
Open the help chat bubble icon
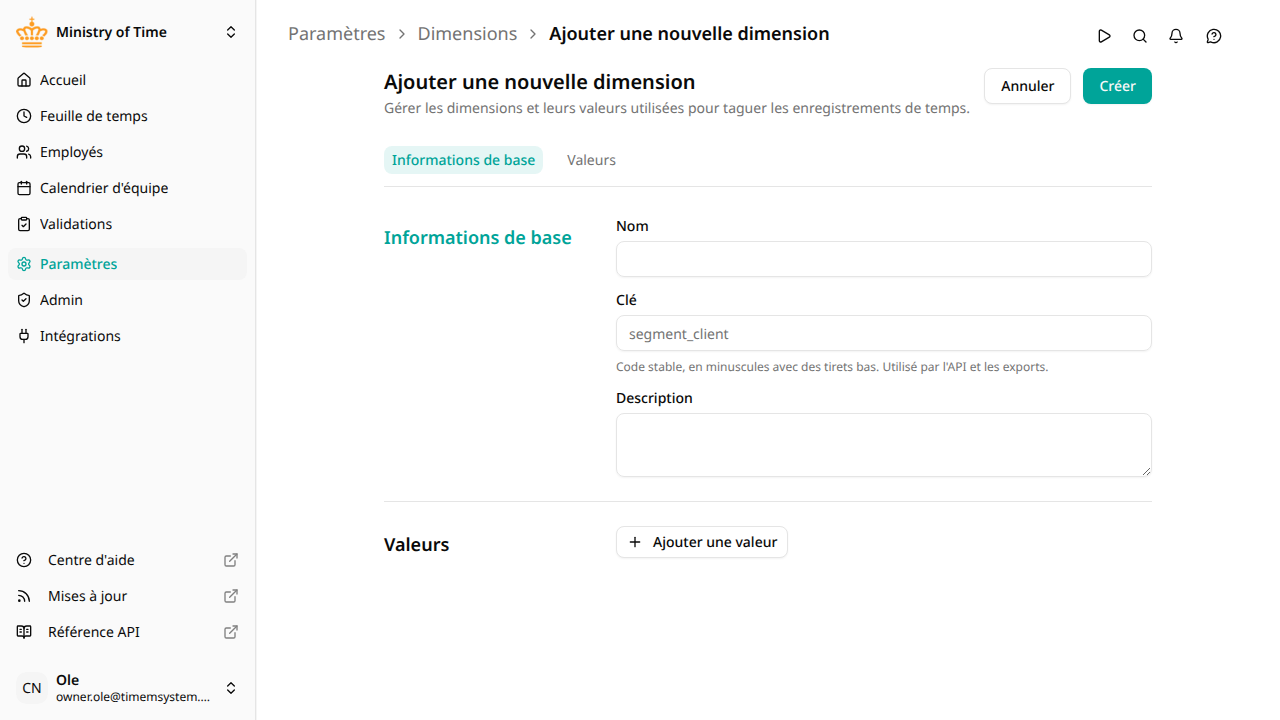coord(1214,36)
